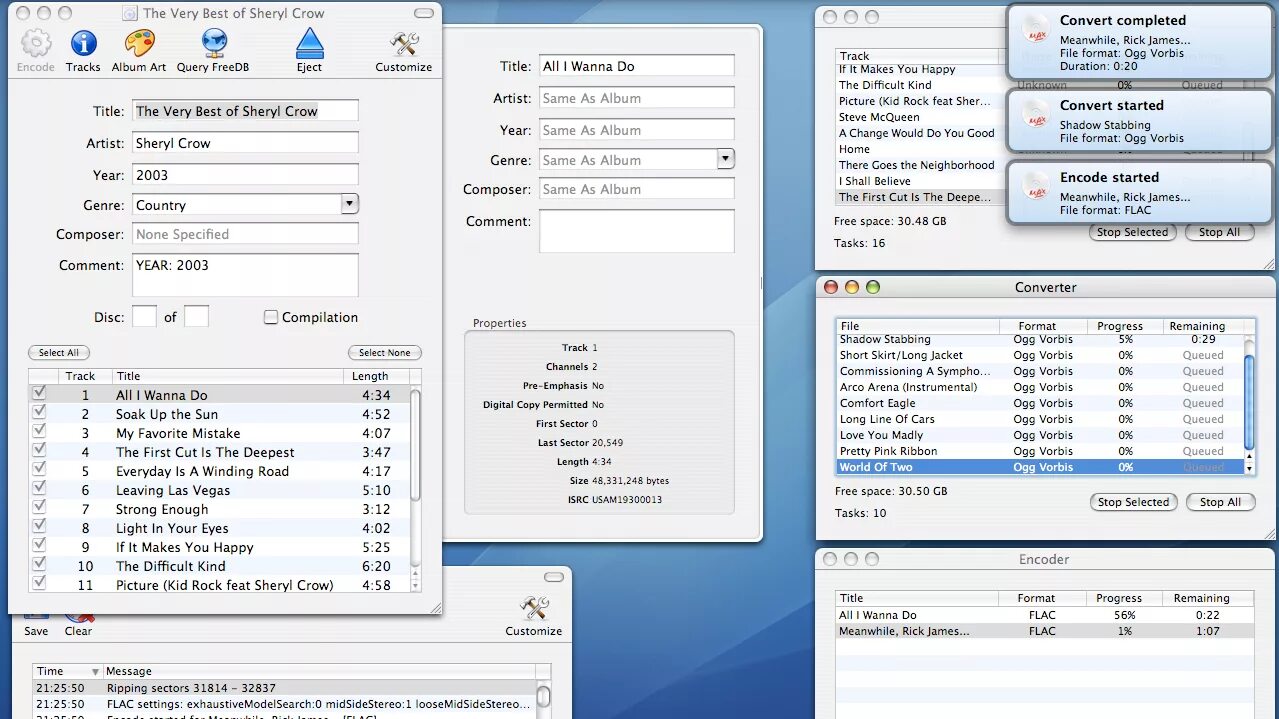
Task: Click the track Title field All I Wanna Do
Action: point(637,66)
